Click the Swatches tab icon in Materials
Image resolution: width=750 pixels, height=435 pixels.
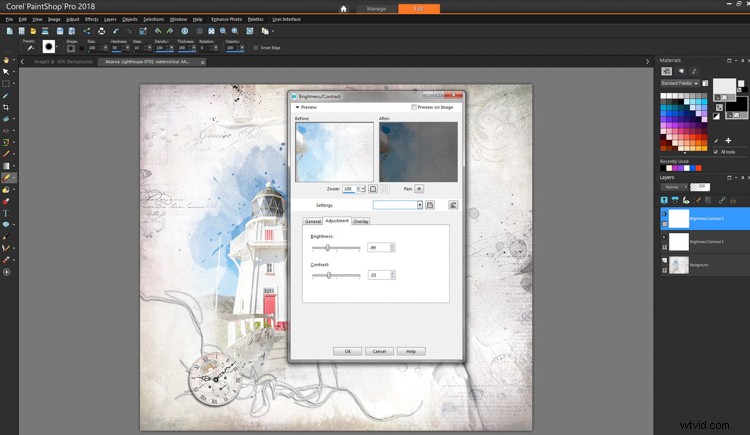(666, 71)
